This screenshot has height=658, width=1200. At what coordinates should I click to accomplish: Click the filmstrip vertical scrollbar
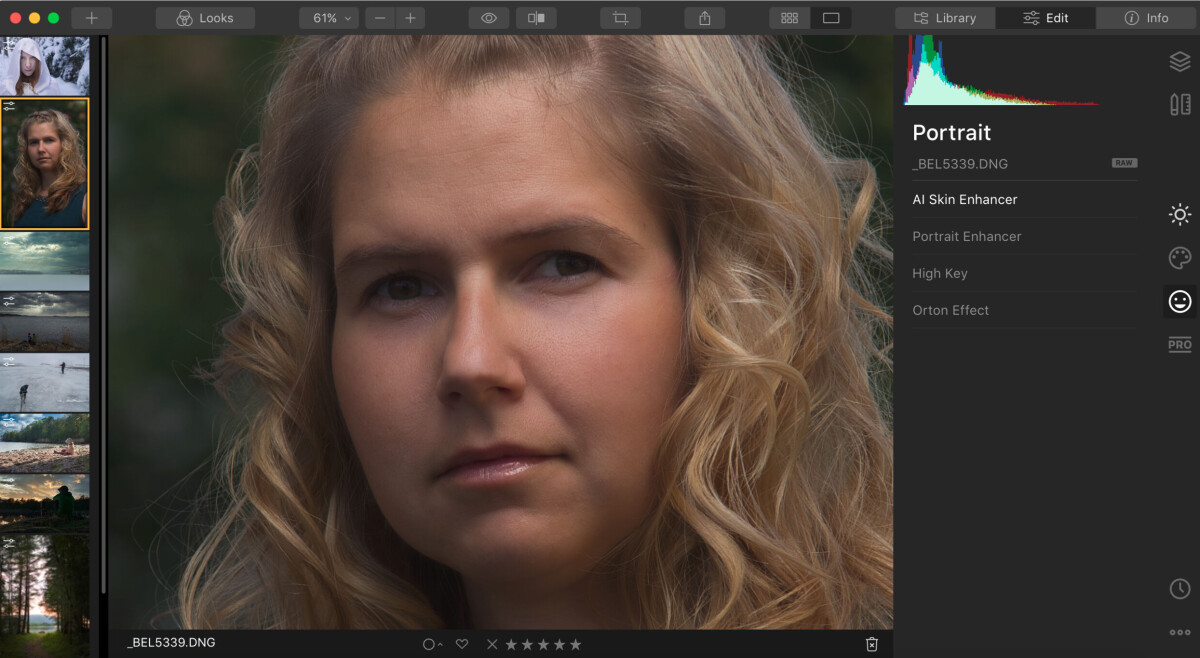click(x=102, y=315)
